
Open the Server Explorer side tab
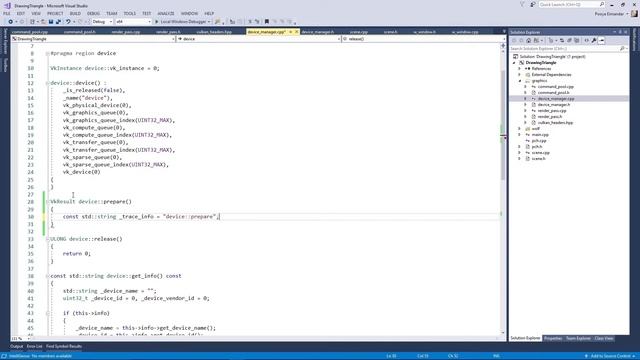click(x=5, y=41)
